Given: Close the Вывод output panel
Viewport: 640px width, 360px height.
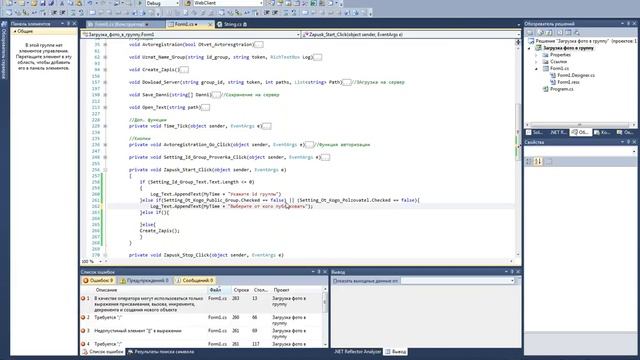Looking at the screenshot, I should pos(518,272).
